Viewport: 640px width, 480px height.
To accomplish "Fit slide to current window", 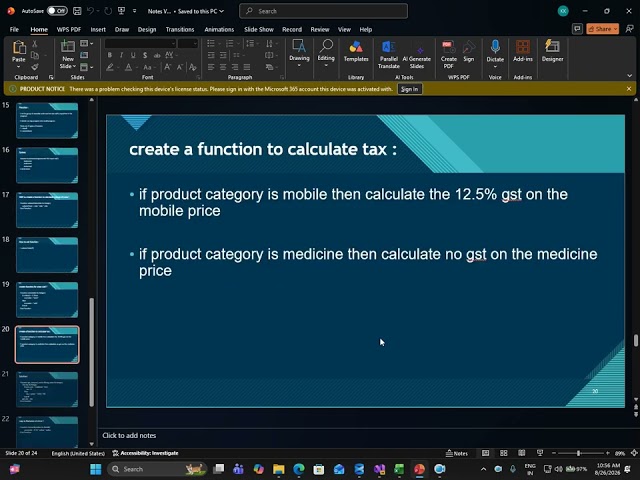I will [x=634, y=453].
